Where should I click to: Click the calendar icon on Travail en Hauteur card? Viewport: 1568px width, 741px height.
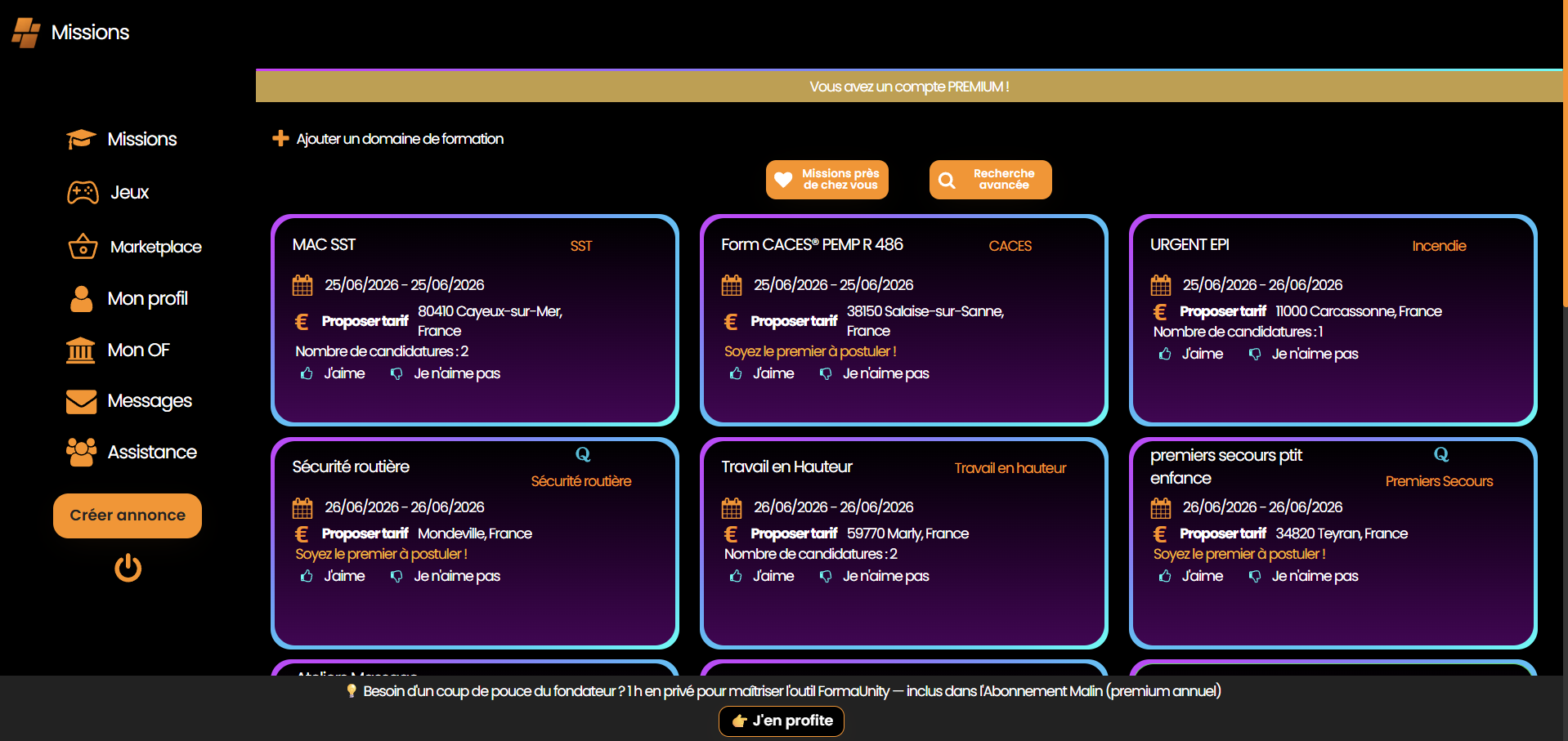[732, 507]
